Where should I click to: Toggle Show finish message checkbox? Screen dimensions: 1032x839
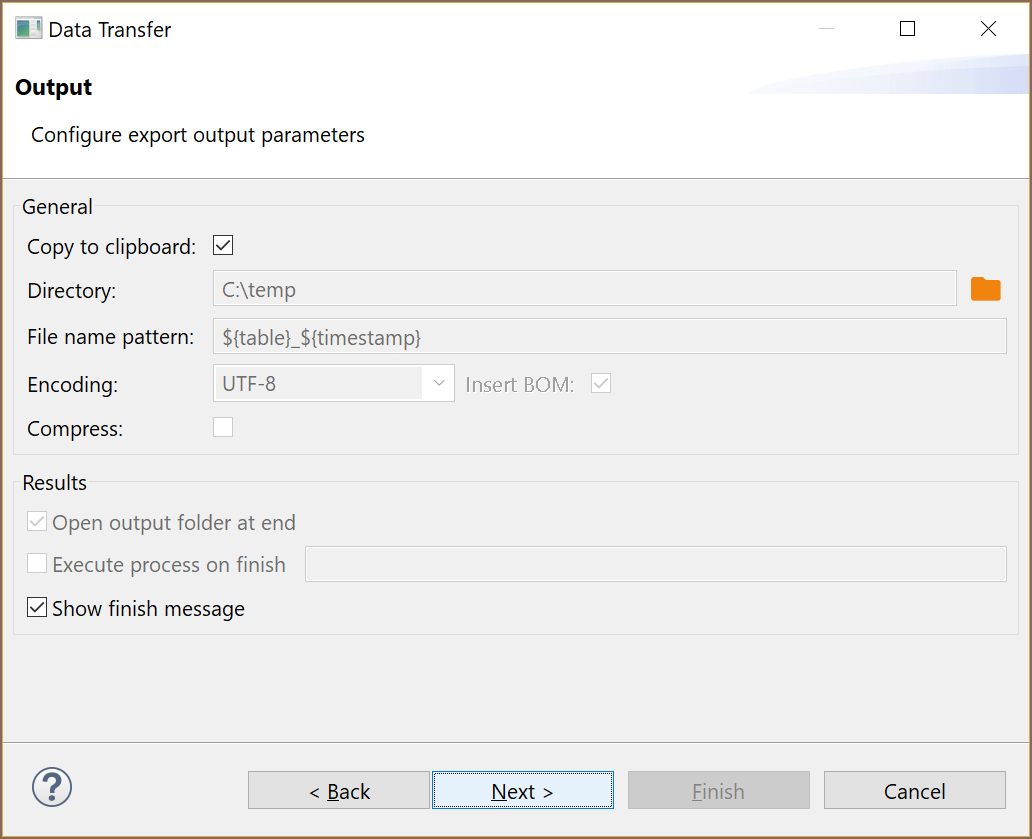tap(37, 608)
